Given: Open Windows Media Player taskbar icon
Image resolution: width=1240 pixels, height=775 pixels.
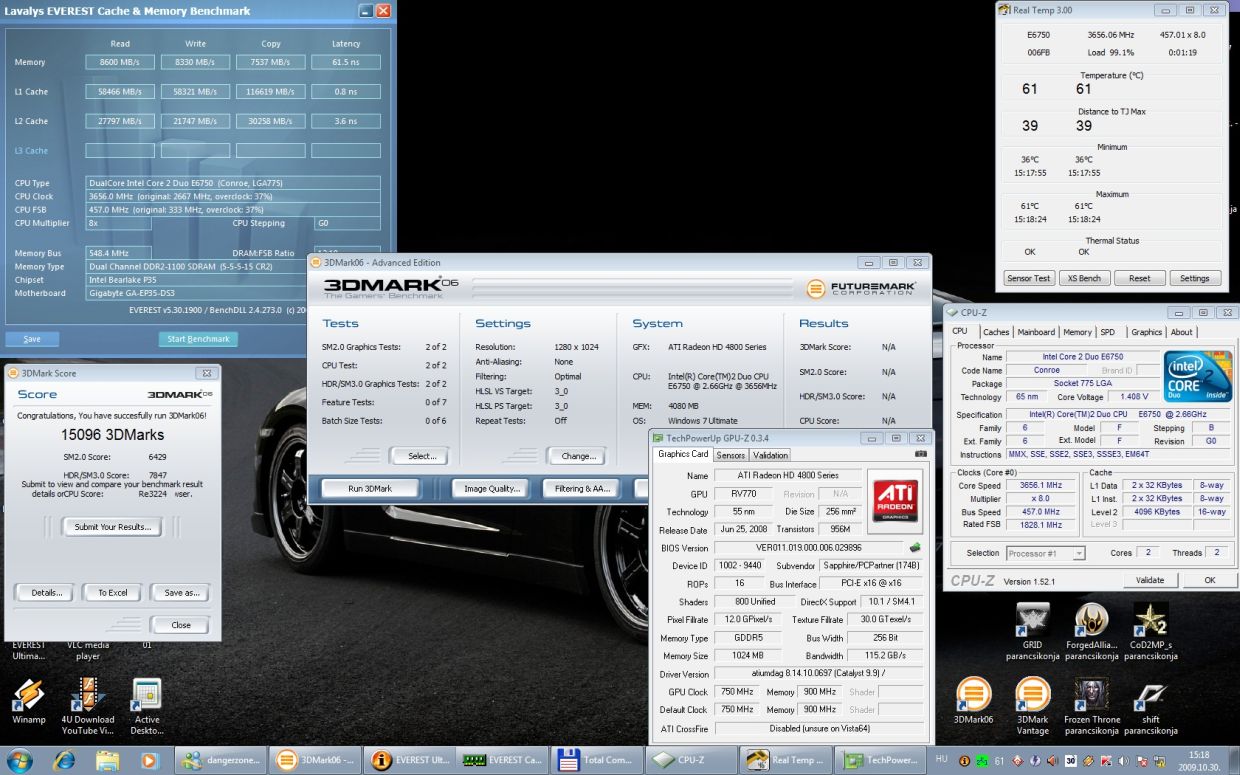Looking at the screenshot, I should click(x=148, y=760).
